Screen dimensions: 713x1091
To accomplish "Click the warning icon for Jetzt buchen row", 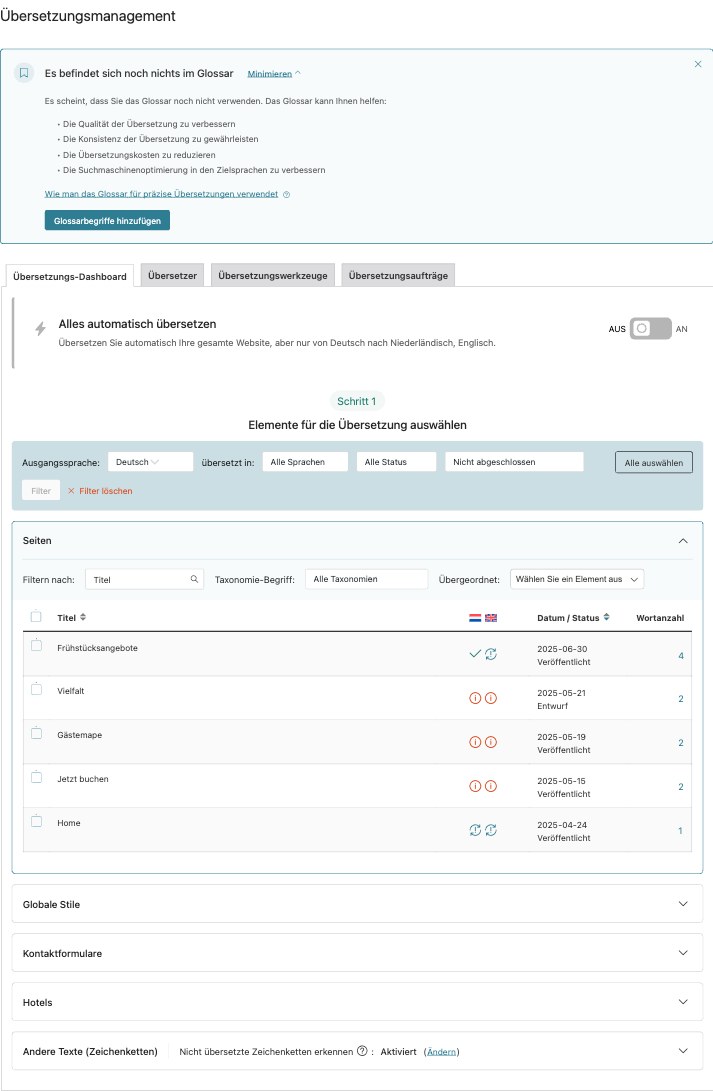I will pos(475,785).
